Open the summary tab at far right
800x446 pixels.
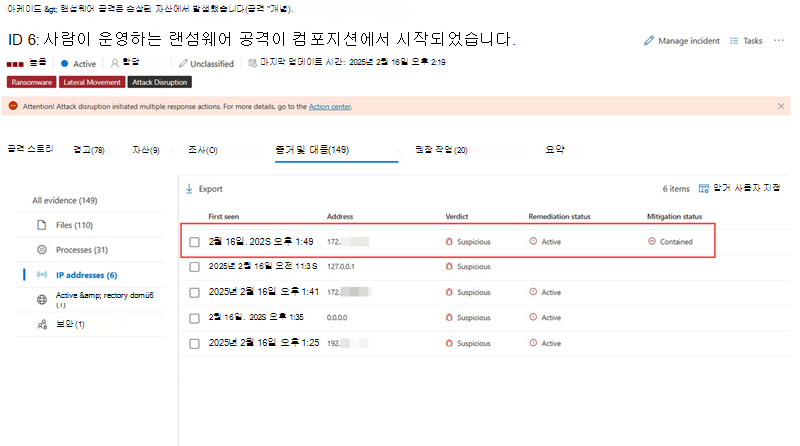(x=555, y=150)
